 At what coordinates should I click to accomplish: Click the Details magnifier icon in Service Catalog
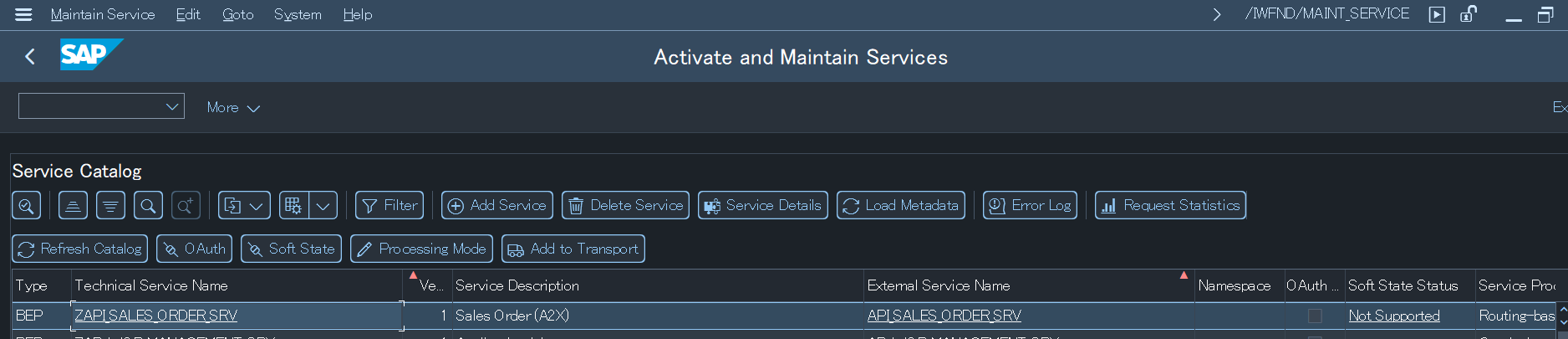point(27,205)
